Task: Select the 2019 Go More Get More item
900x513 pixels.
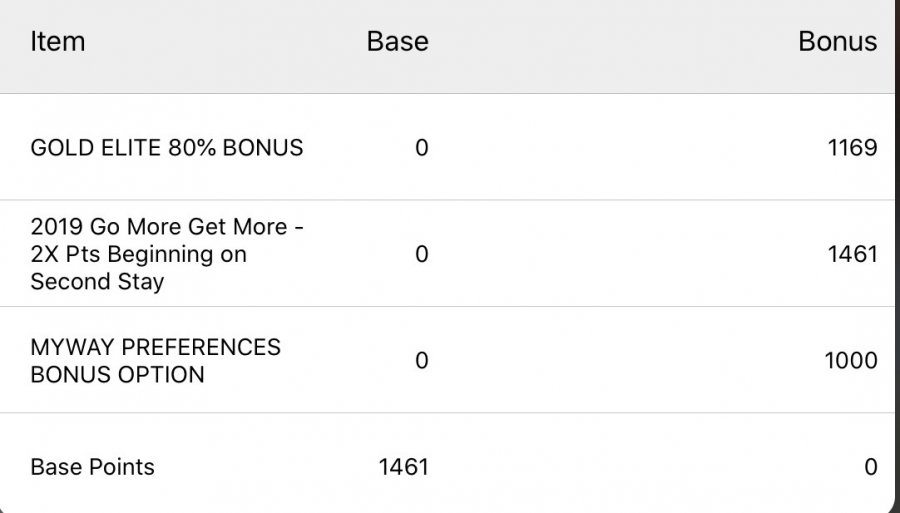Action: 167,254
